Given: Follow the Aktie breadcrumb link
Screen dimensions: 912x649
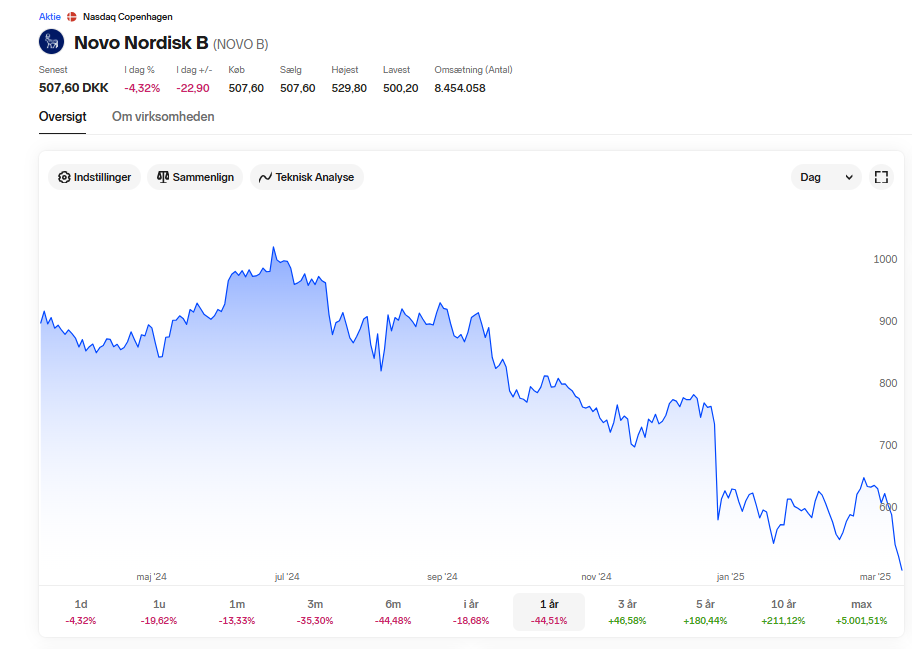Looking at the screenshot, I should click(49, 17).
